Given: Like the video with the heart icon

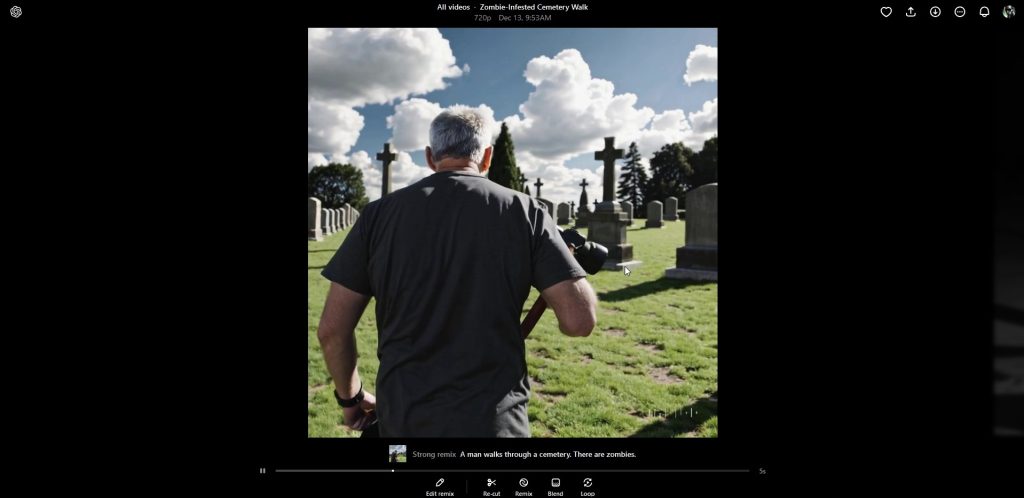Looking at the screenshot, I should 885,12.
